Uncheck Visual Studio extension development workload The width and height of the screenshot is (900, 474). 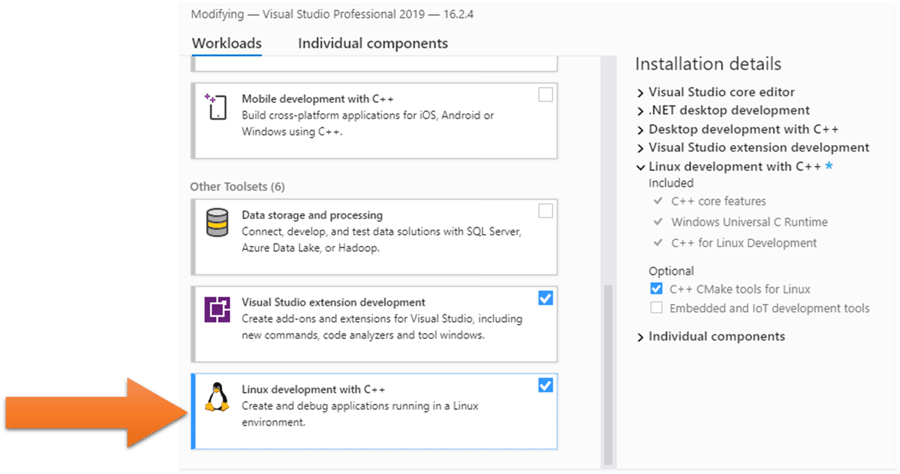[x=545, y=298]
